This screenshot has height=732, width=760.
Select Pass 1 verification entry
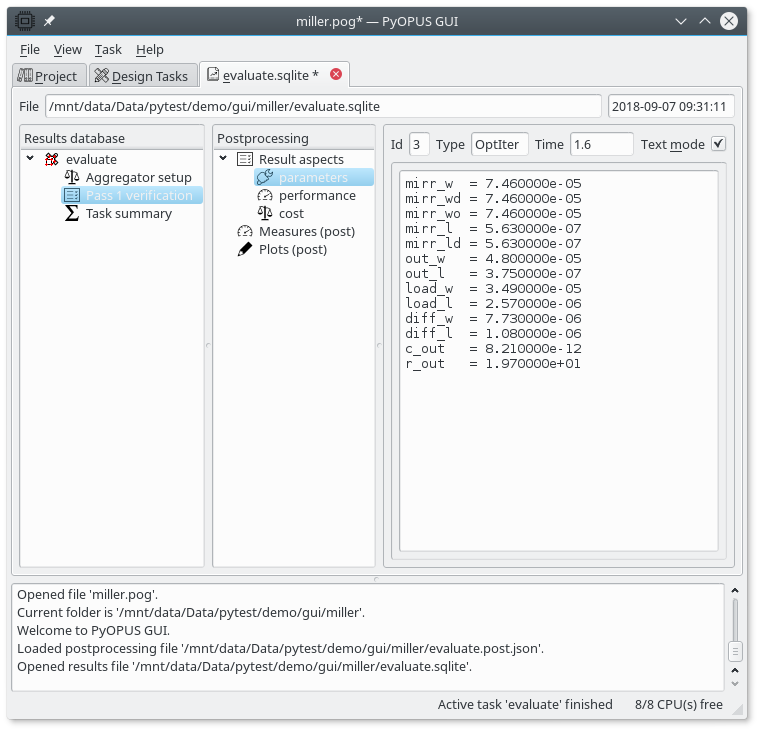138,195
